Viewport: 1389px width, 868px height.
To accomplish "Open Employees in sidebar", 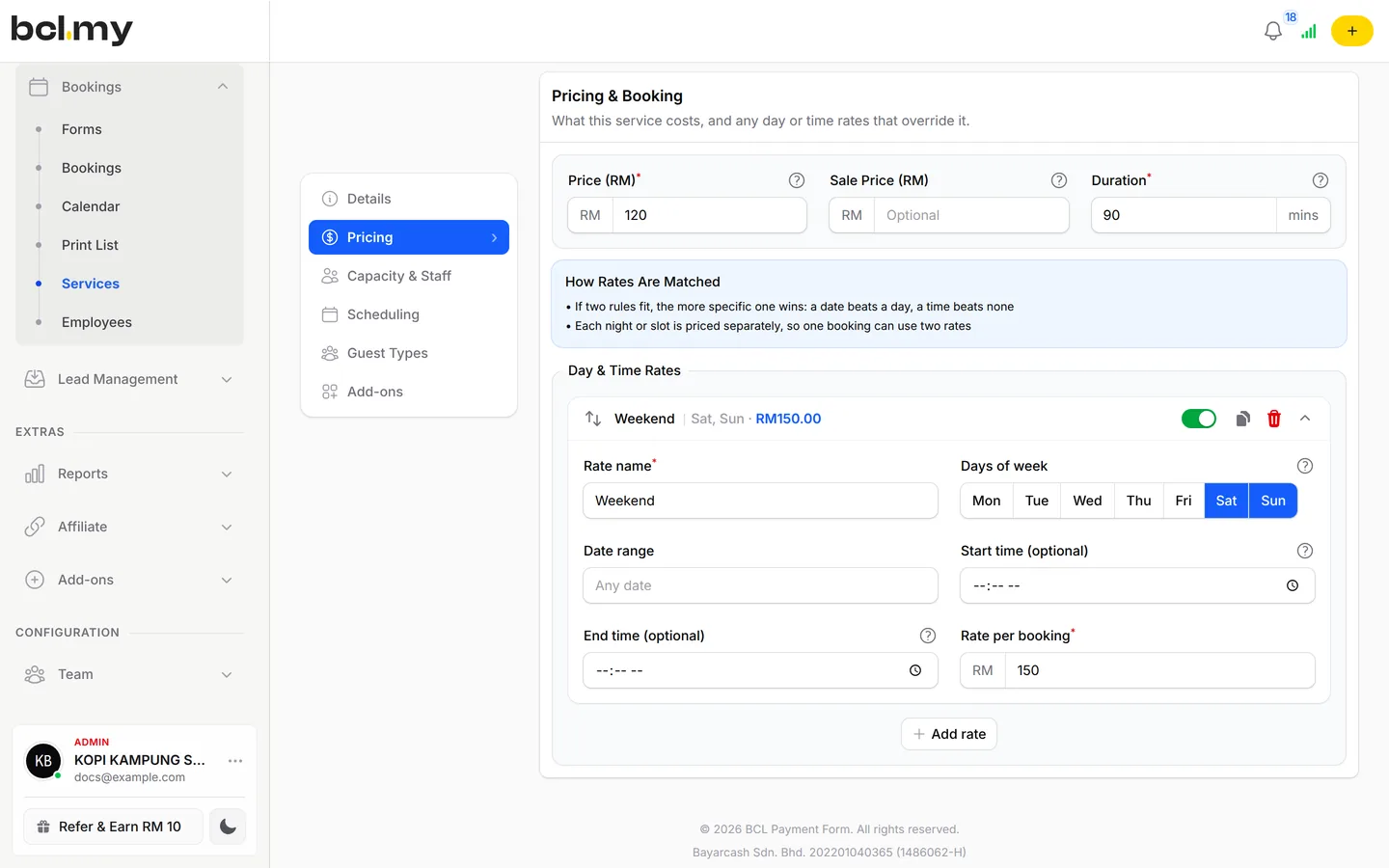I will (96, 322).
